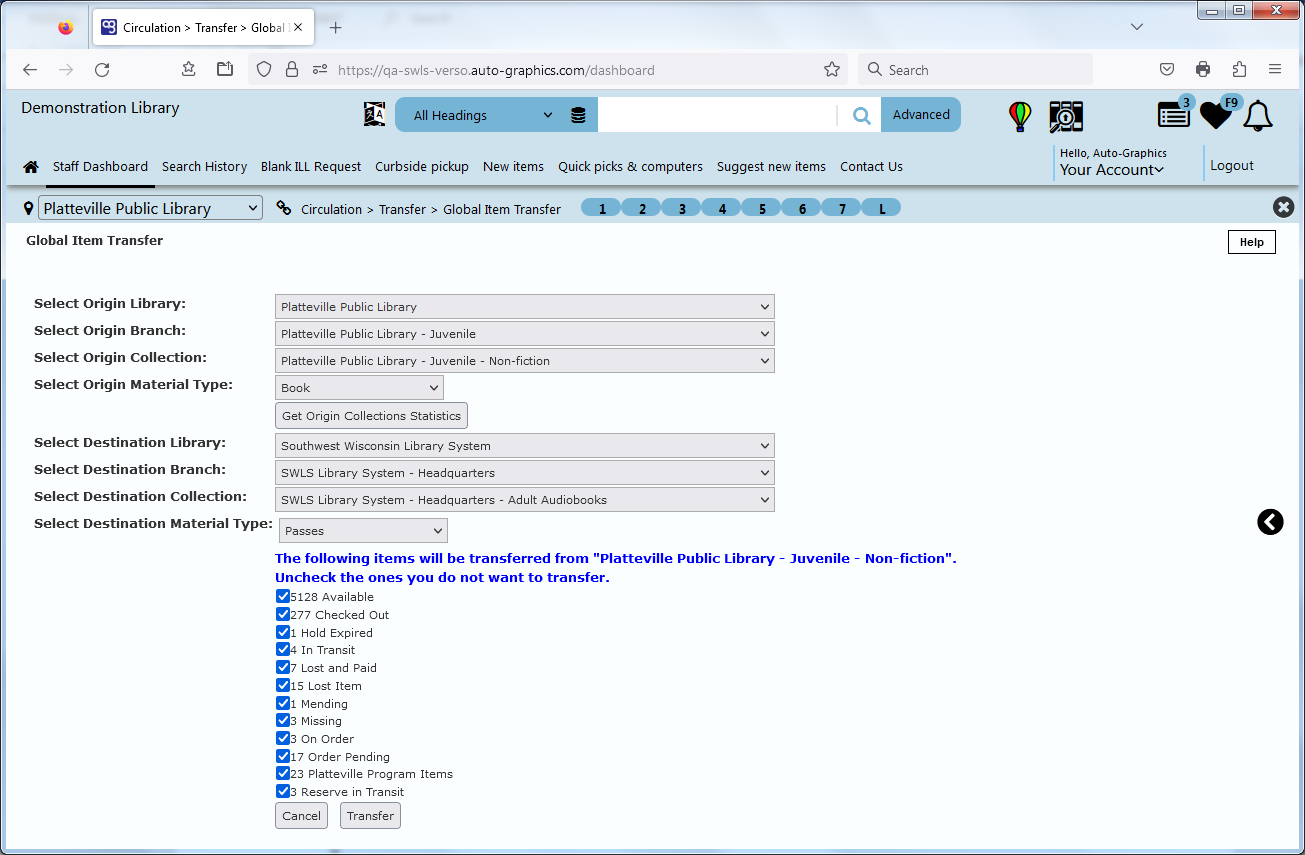Click the Transfer button

pos(370,816)
